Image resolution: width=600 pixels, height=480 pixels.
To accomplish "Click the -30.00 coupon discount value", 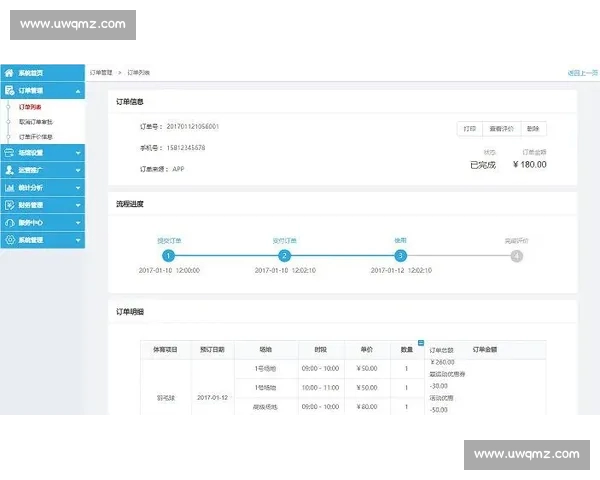I will pyautogui.click(x=439, y=386).
